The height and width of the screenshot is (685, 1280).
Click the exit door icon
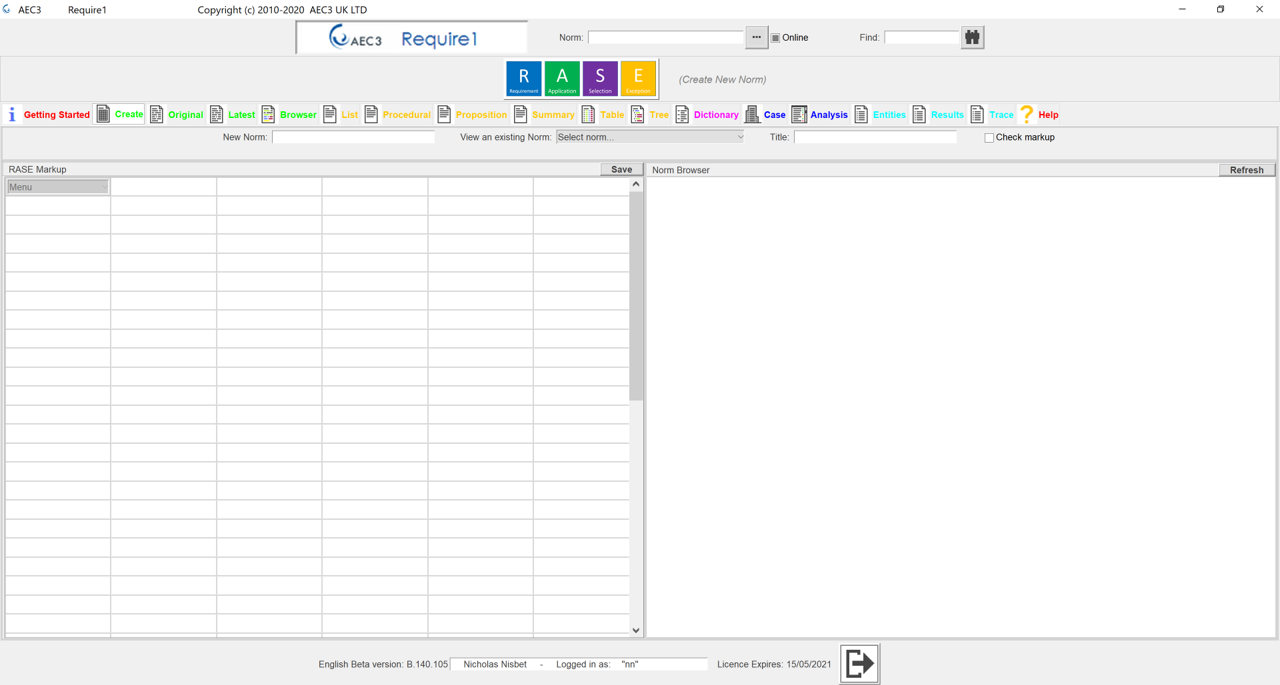pyautogui.click(x=860, y=663)
